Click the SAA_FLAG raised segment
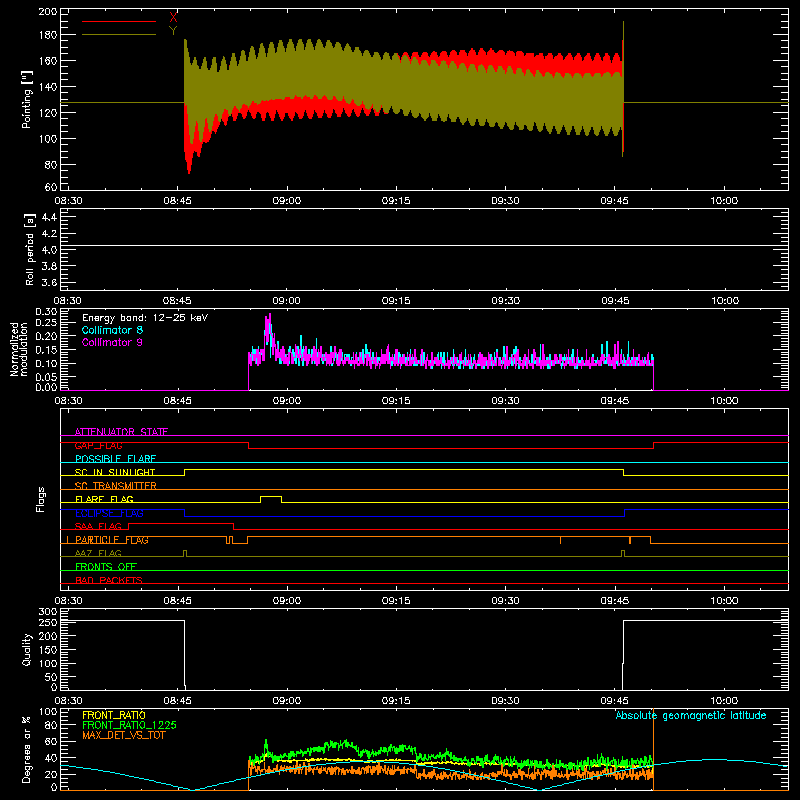The width and height of the screenshot is (800, 800). click(x=181, y=523)
